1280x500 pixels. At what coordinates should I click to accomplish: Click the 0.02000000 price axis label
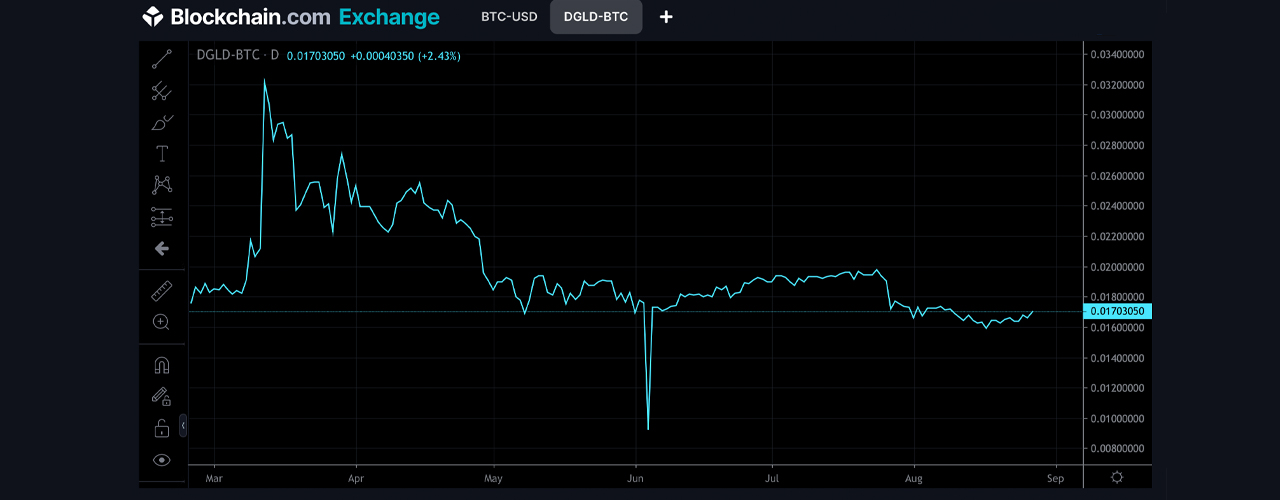1117,267
